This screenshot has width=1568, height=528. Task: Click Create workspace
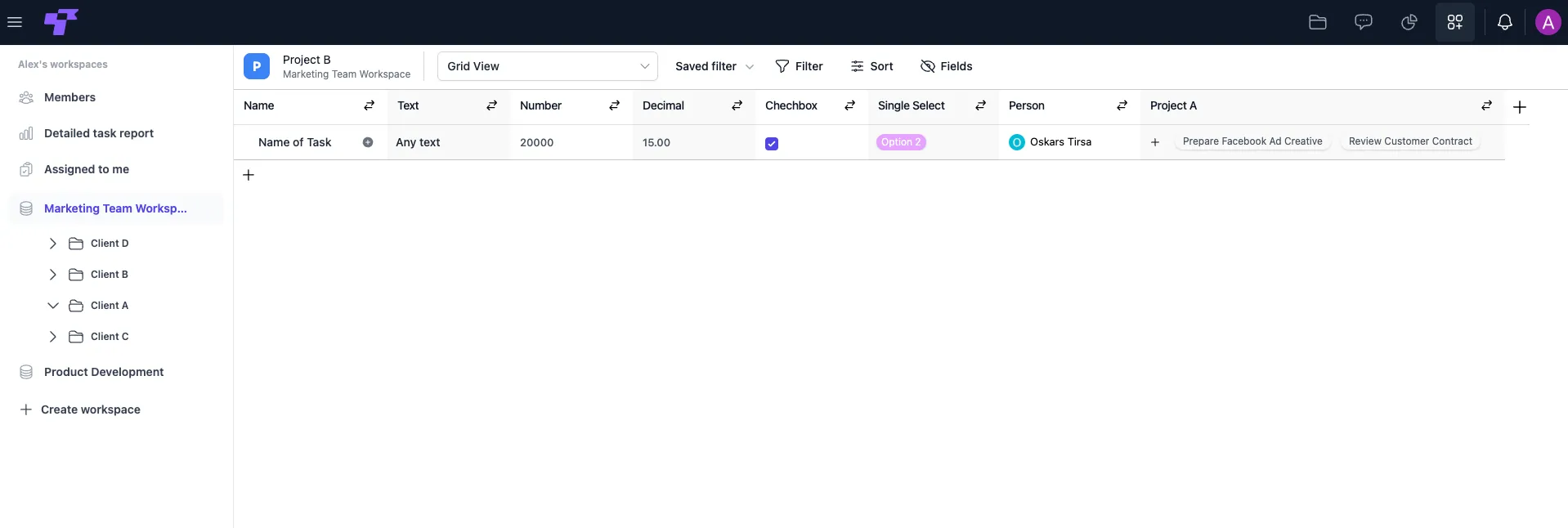(80, 409)
